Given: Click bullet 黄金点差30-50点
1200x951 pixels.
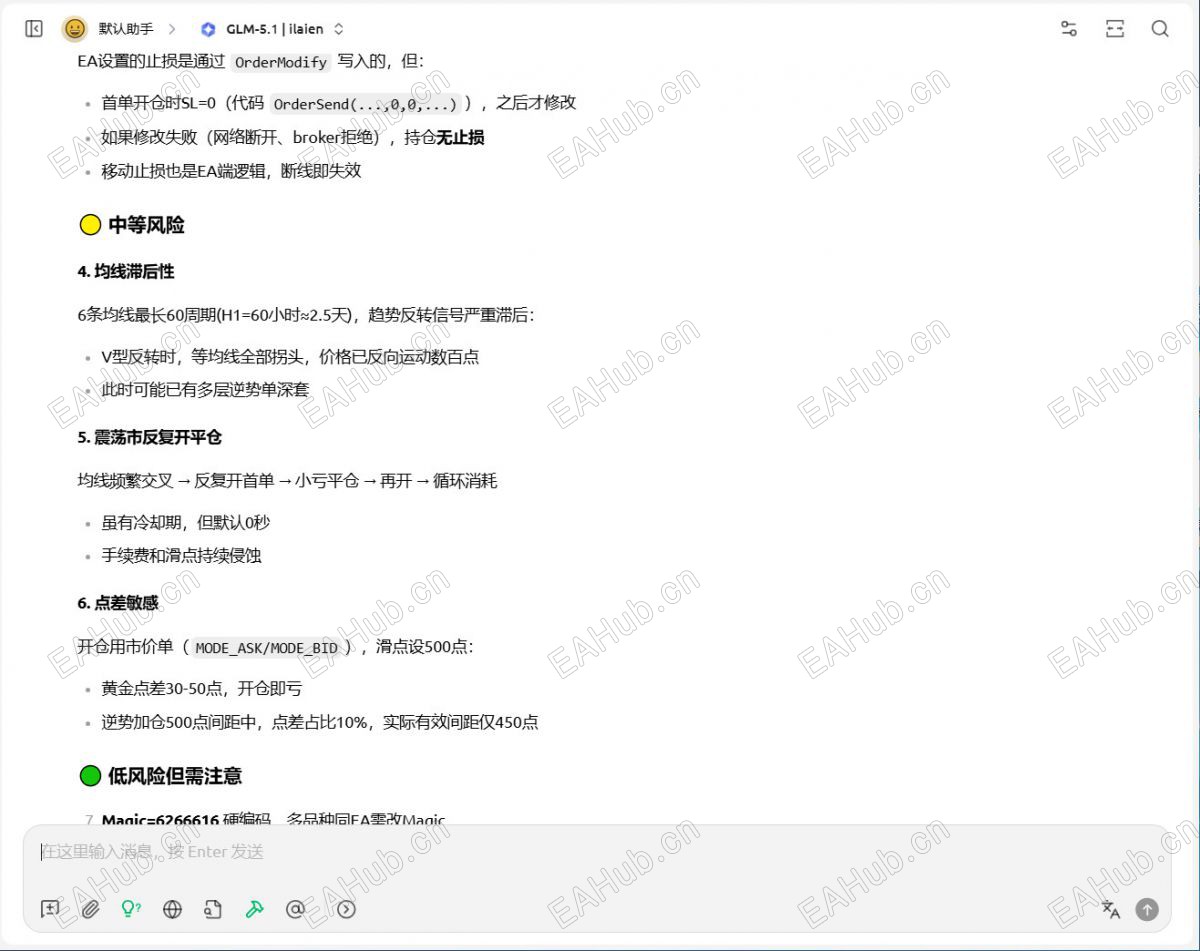Looking at the screenshot, I should click(x=201, y=689).
